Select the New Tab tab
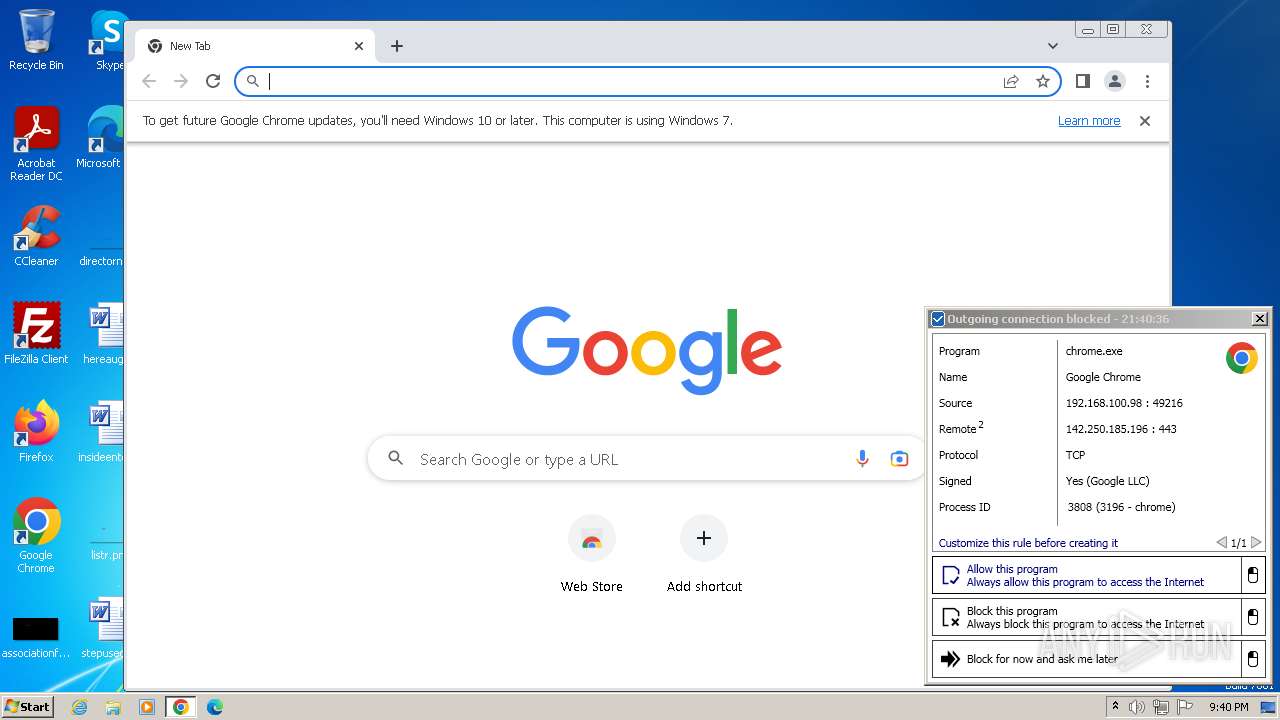The width and height of the screenshot is (1280, 720). (x=255, y=46)
